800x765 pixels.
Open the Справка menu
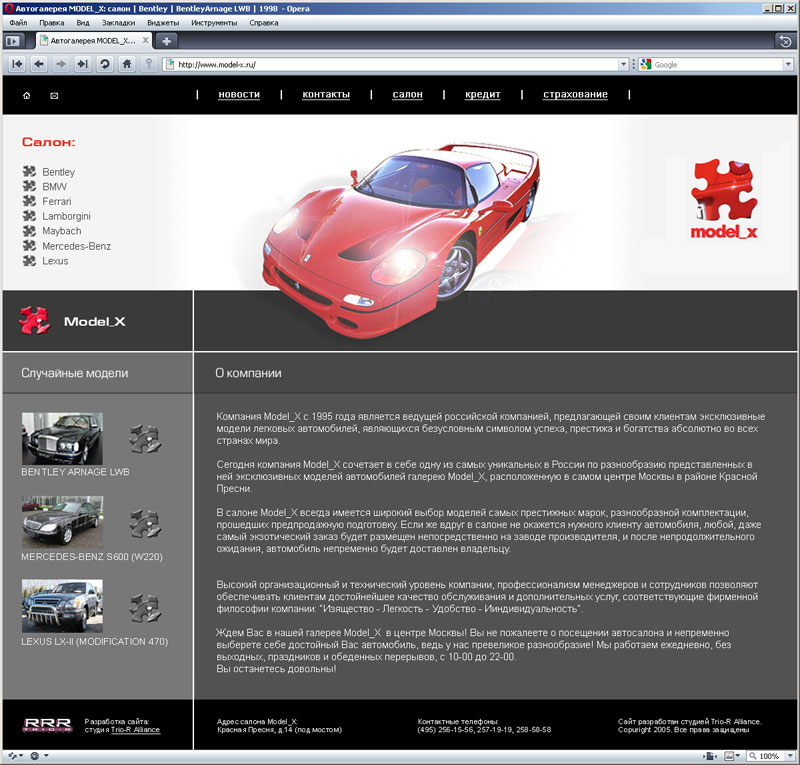pos(264,23)
